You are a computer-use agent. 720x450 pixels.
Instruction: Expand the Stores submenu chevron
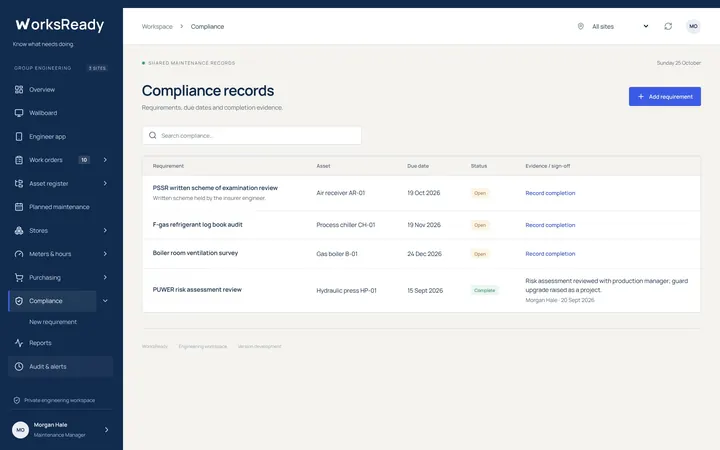(105, 231)
